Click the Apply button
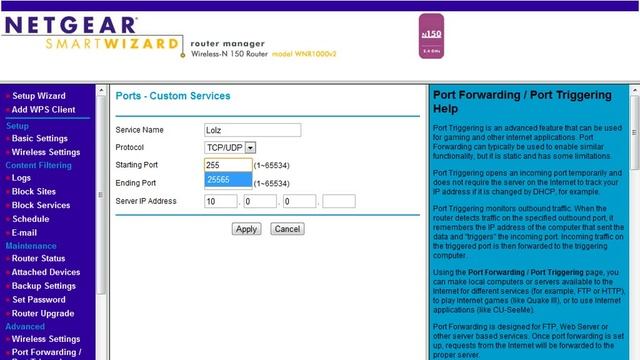640x360 pixels. point(247,229)
